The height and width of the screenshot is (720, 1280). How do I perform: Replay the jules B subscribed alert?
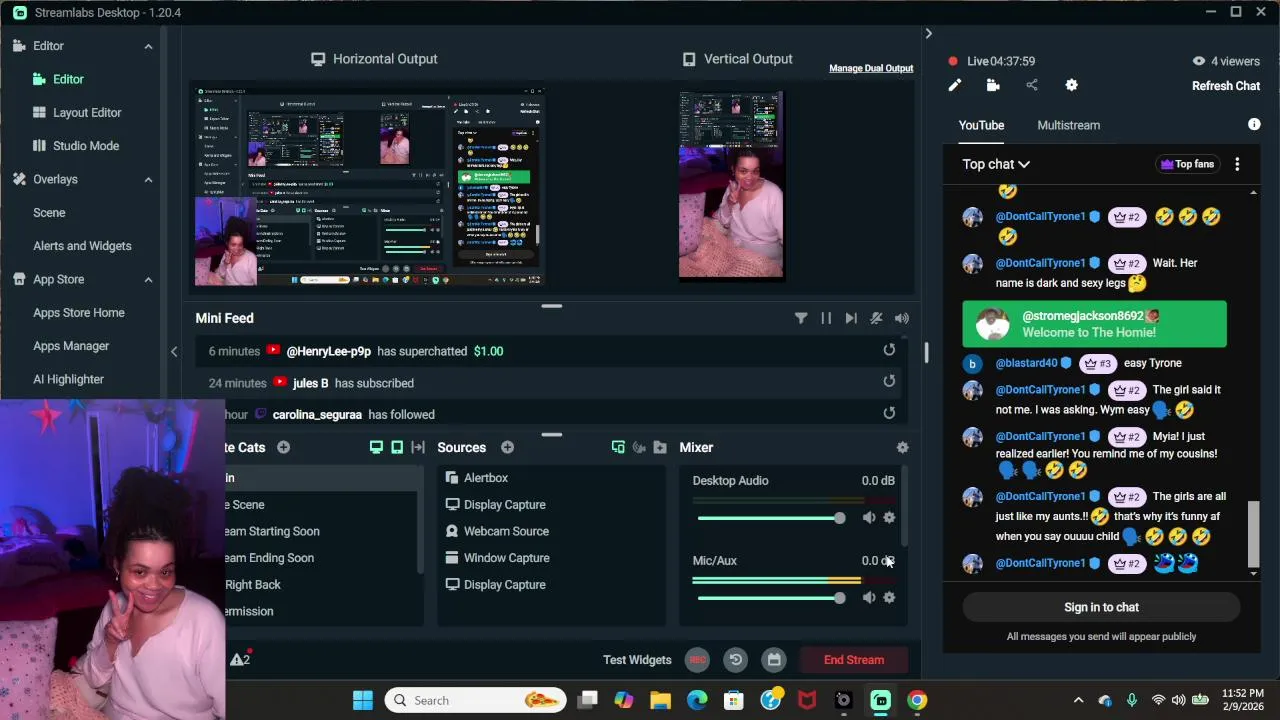(x=889, y=381)
